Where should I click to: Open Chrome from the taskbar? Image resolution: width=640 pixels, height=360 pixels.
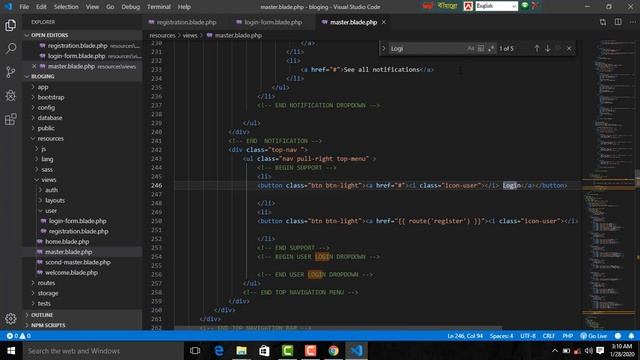click(x=333, y=351)
